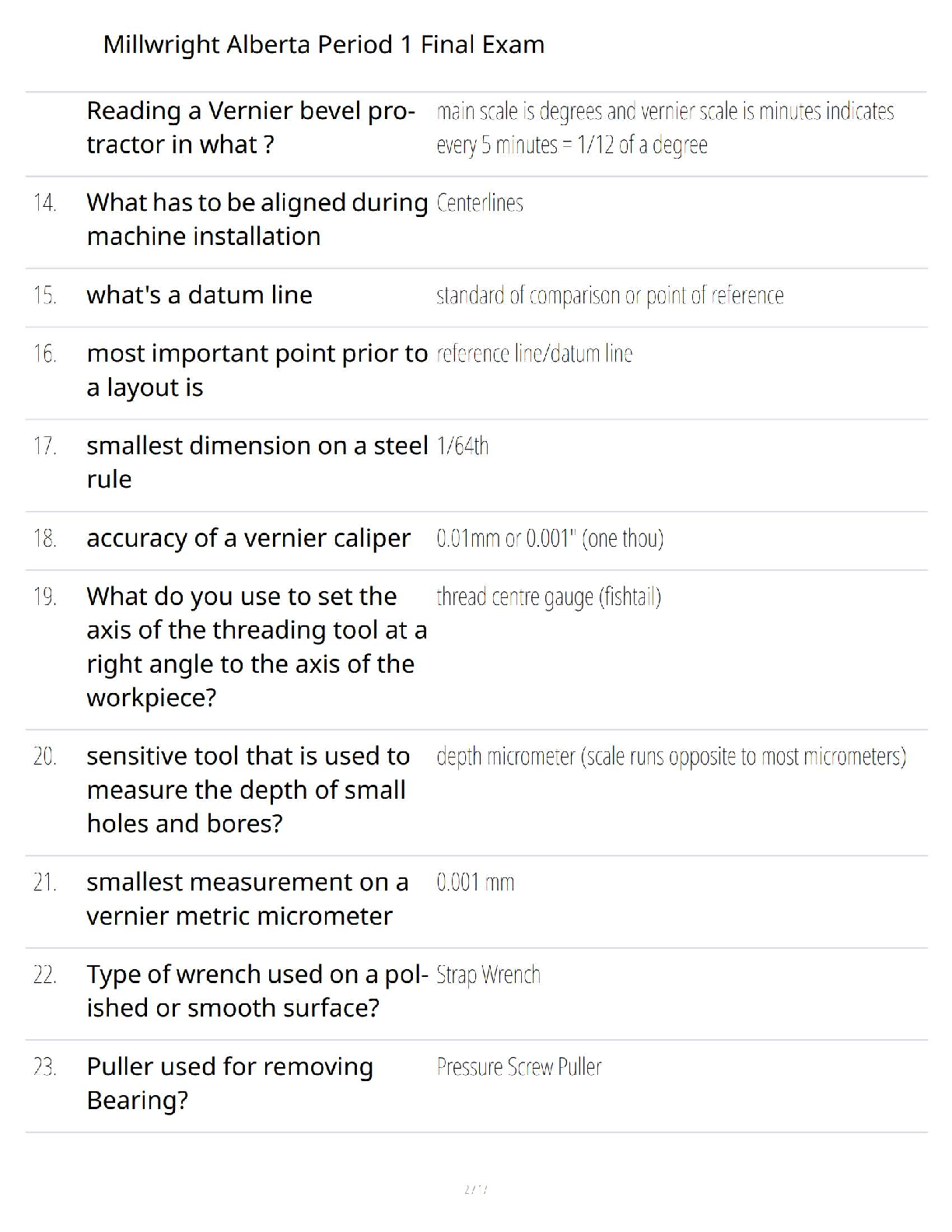Click the "Pressure Screw Puller" answer
This screenshot has width=952, height=1232.
[x=519, y=1066]
